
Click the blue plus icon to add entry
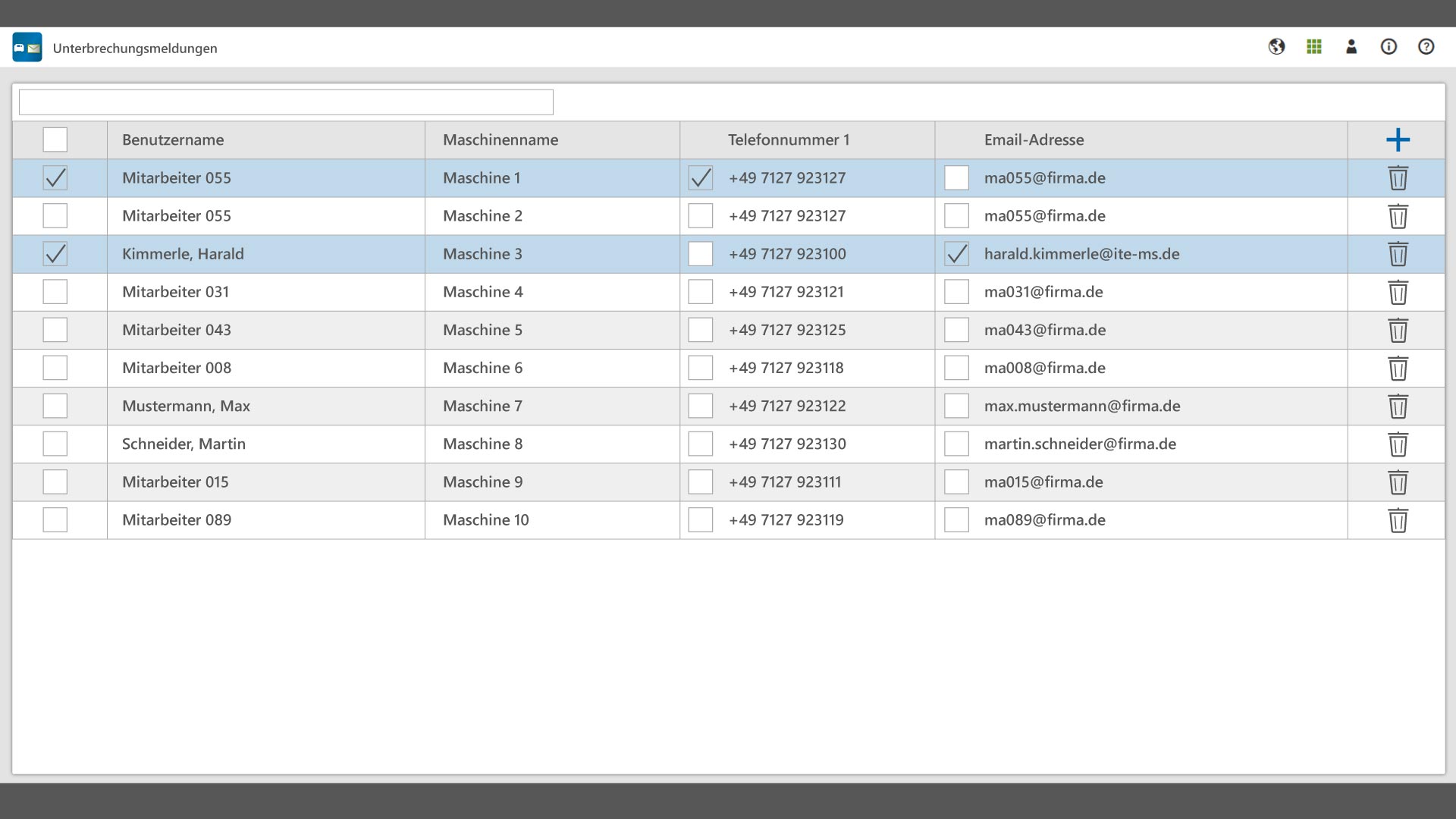[1398, 140]
